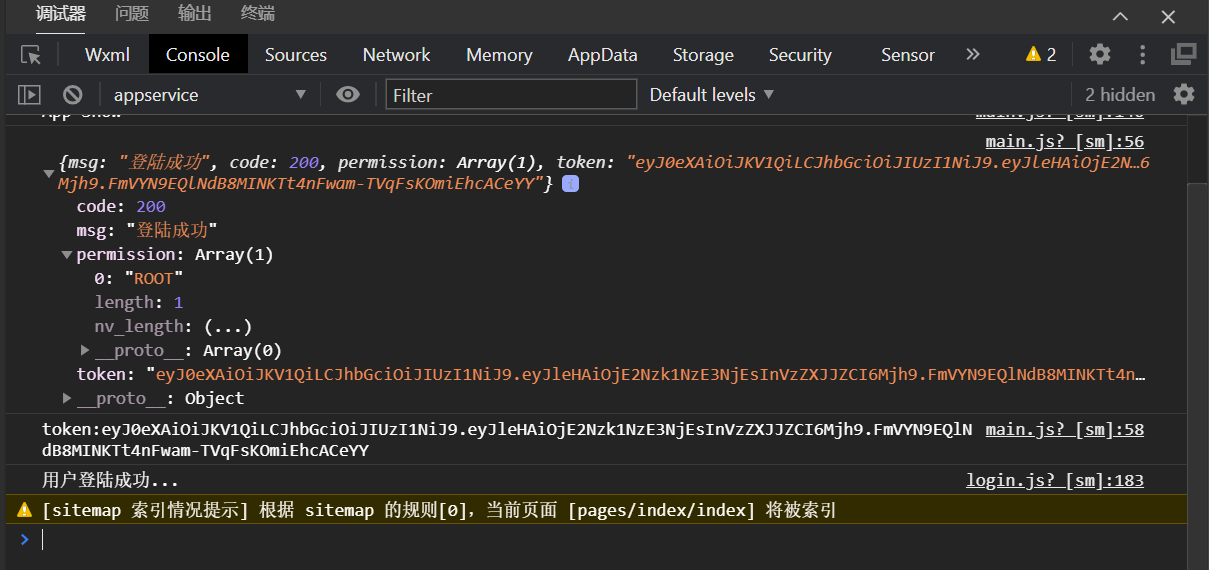The image size is (1209, 570).
Task: Open DevTools settings gear in tab bar
Action: tap(1100, 55)
